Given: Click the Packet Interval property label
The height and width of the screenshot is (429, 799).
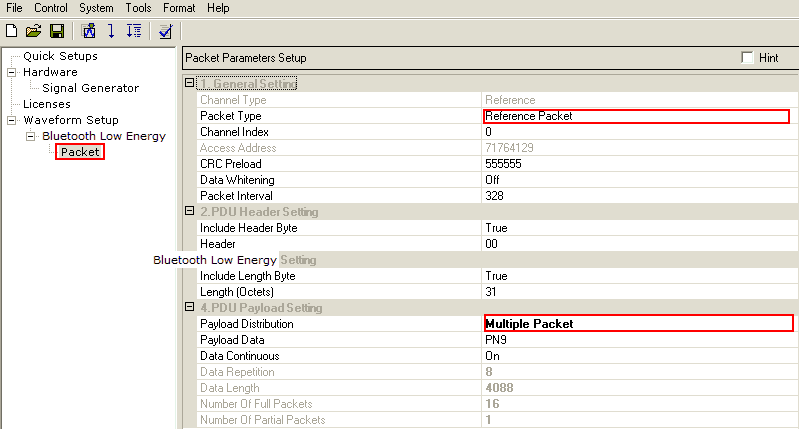Looking at the screenshot, I should pyautogui.click(x=236, y=196).
